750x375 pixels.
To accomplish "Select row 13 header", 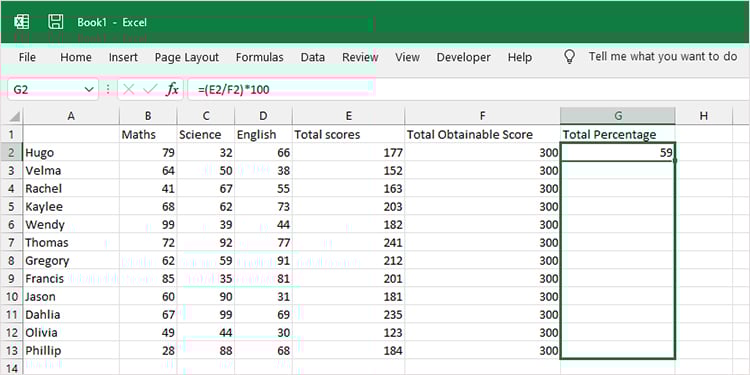I will [x=11, y=351].
